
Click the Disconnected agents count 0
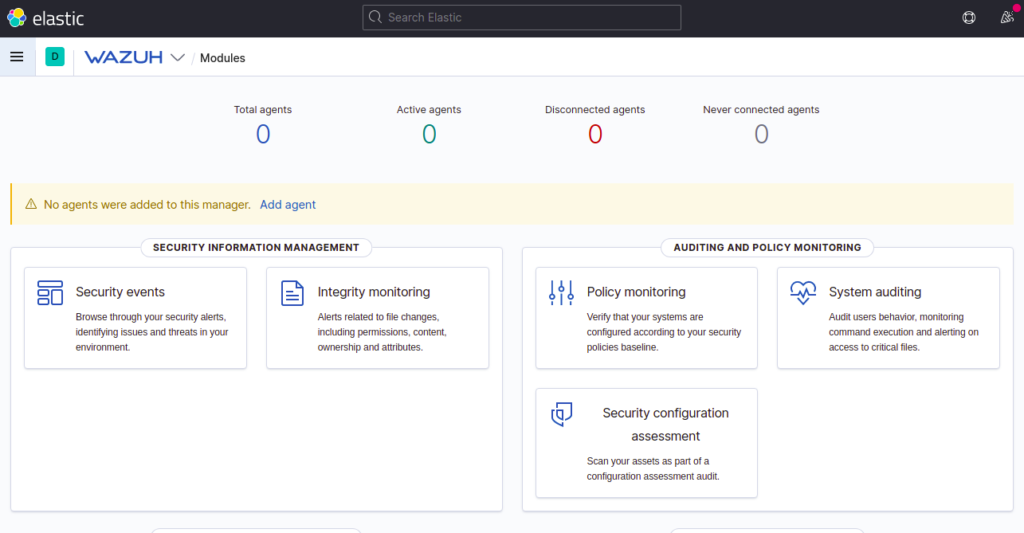(595, 135)
